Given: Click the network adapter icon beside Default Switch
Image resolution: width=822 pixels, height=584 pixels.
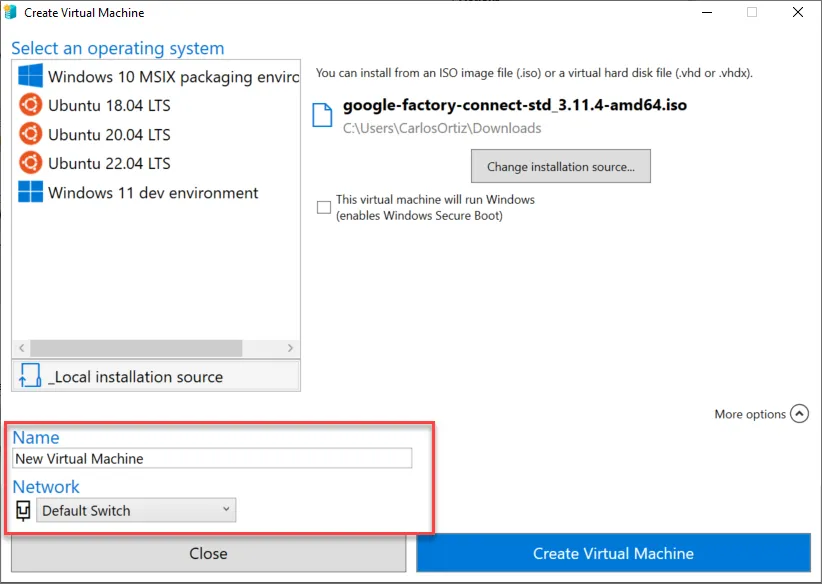Looking at the screenshot, I should point(23,511).
